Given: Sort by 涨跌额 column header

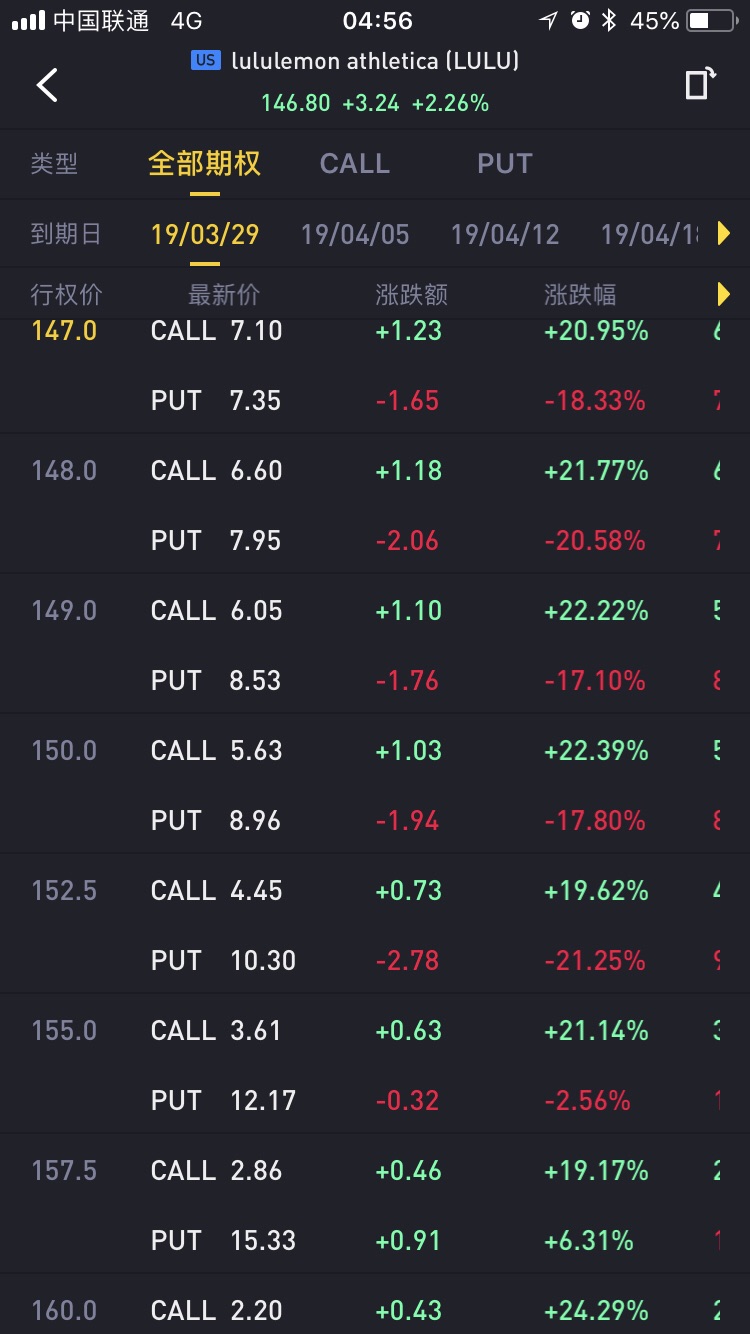Looking at the screenshot, I should point(411,294).
